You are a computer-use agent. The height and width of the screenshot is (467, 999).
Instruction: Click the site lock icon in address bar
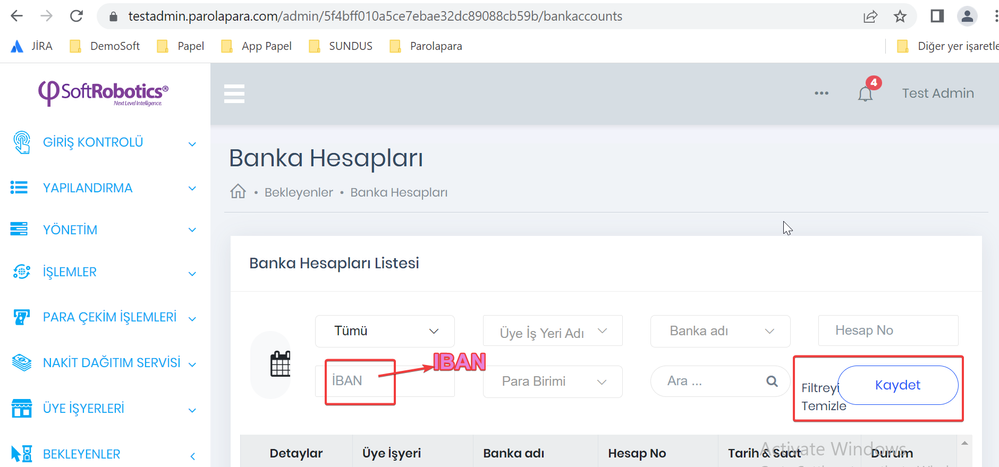point(115,17)
